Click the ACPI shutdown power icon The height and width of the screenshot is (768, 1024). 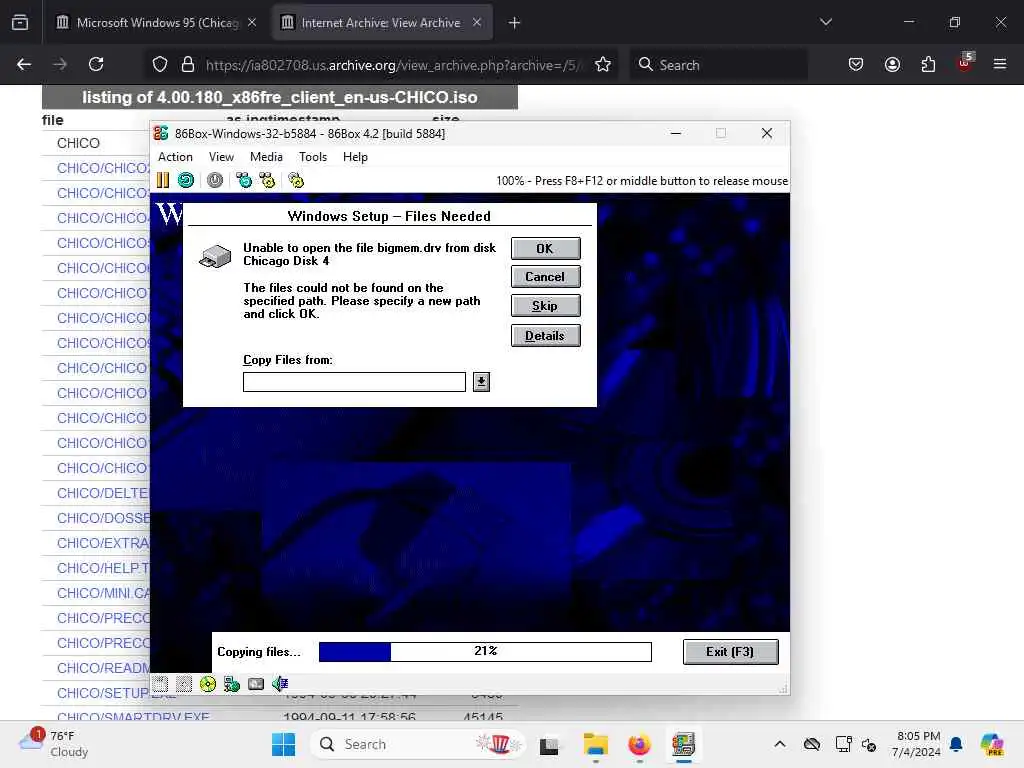[x=215, y=180]
